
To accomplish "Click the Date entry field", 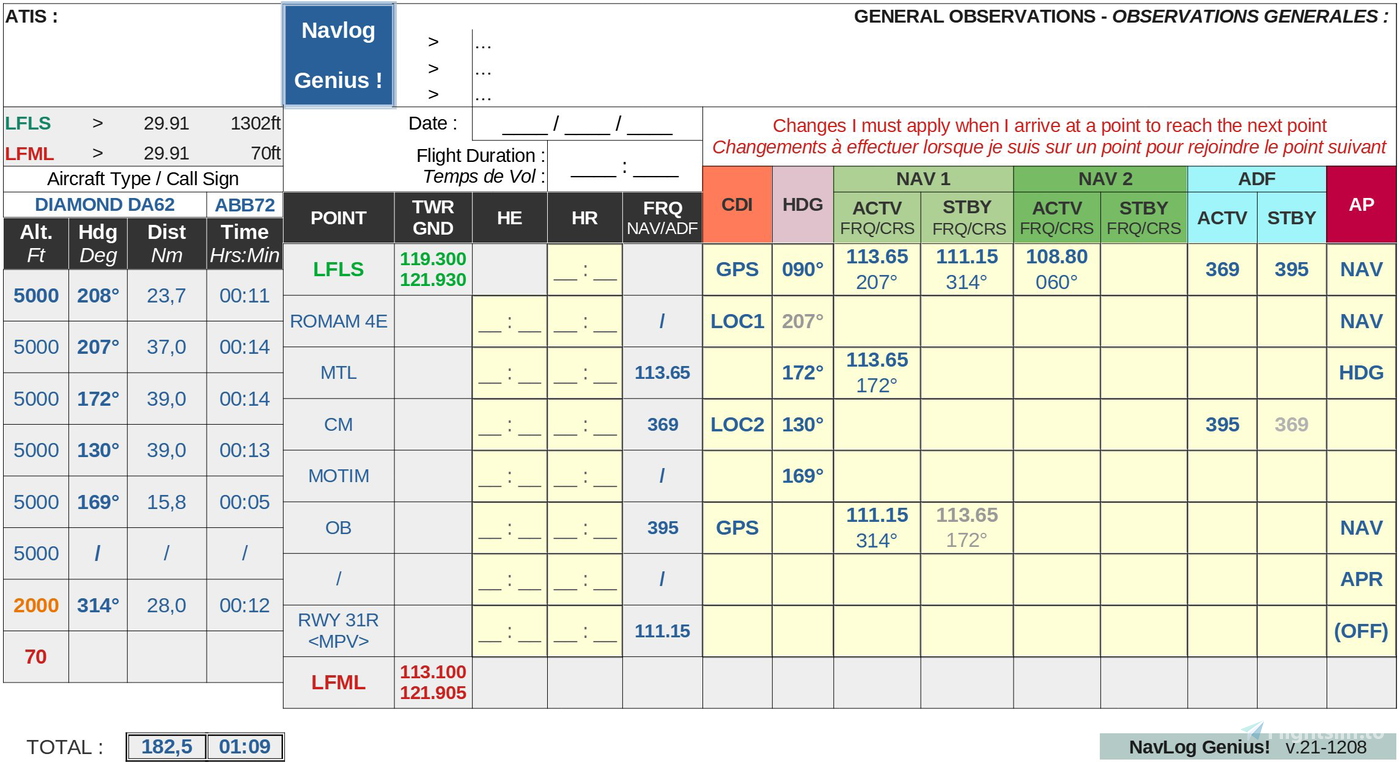I will 587,125.
